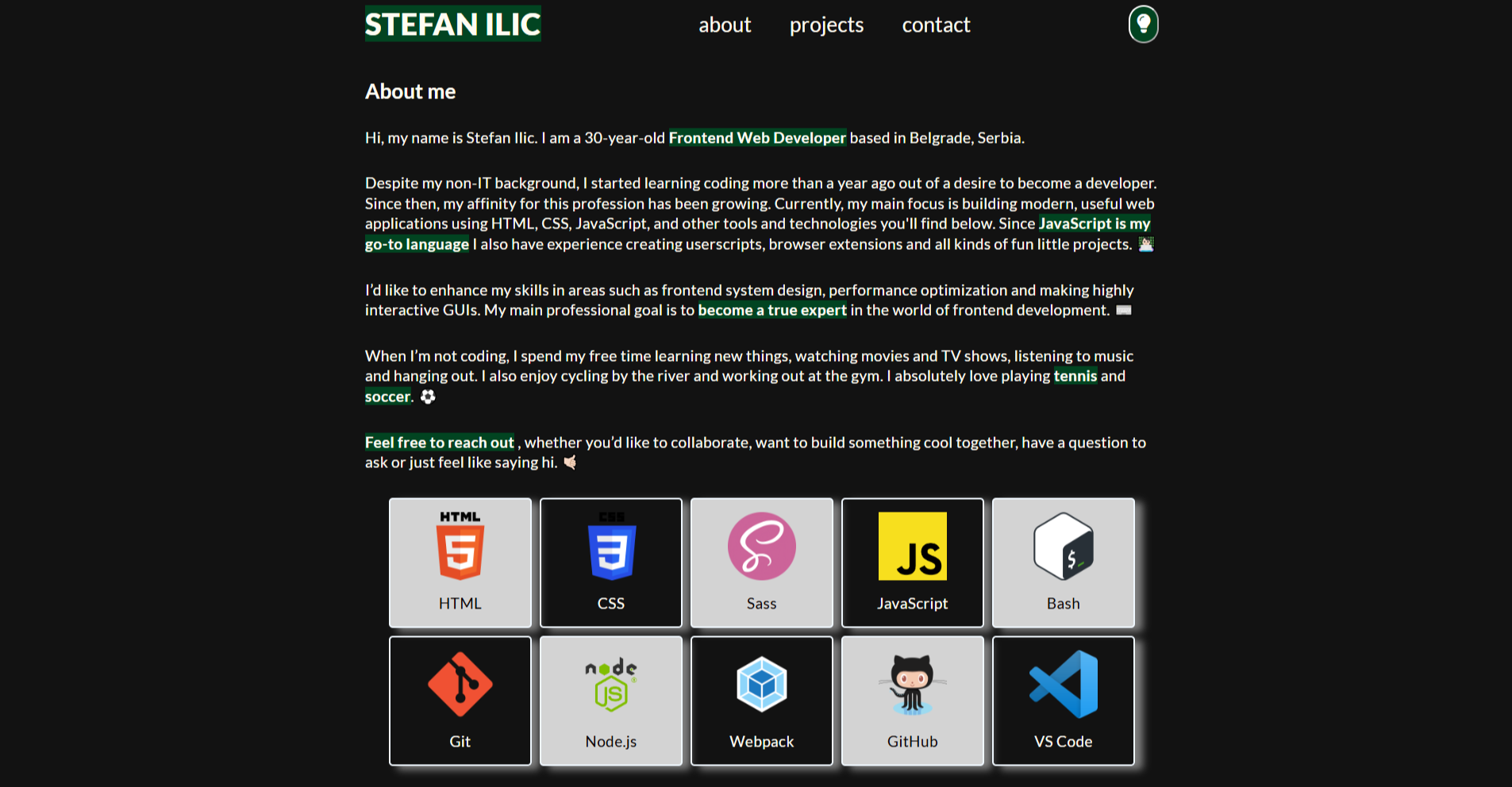Click the highlighted become a true expert text
Viewport: 1512px width, 787px height.
tap(771, 309)
